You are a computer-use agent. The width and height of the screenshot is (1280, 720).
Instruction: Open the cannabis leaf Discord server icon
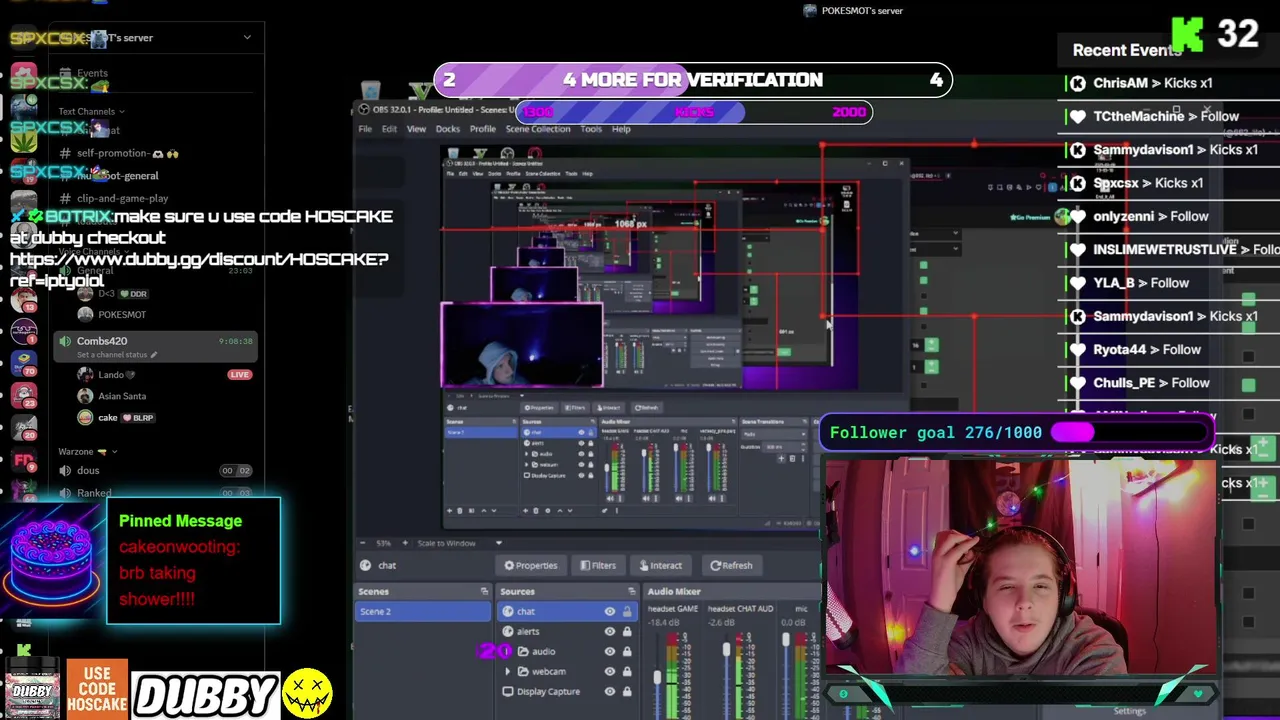(x=24, y=140)
